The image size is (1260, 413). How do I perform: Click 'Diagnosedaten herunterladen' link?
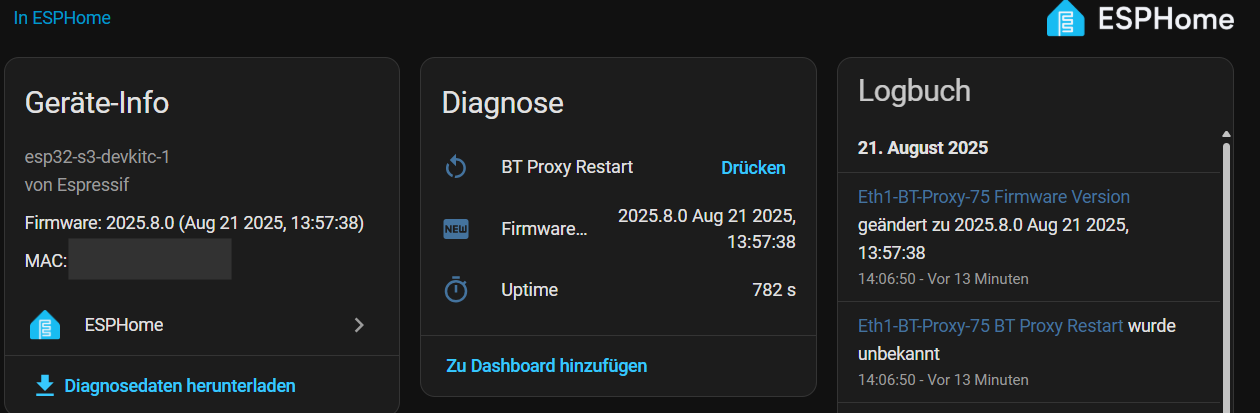[180, 385]
